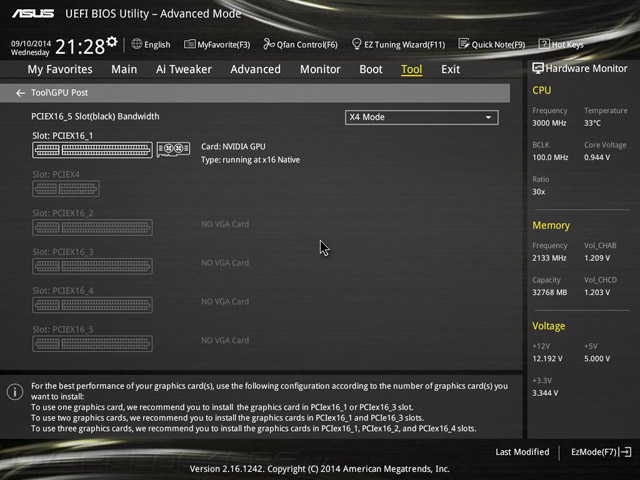Click Type: running at x16 Native text
Viewport: 640px width, 480px height.
point(250,160)
